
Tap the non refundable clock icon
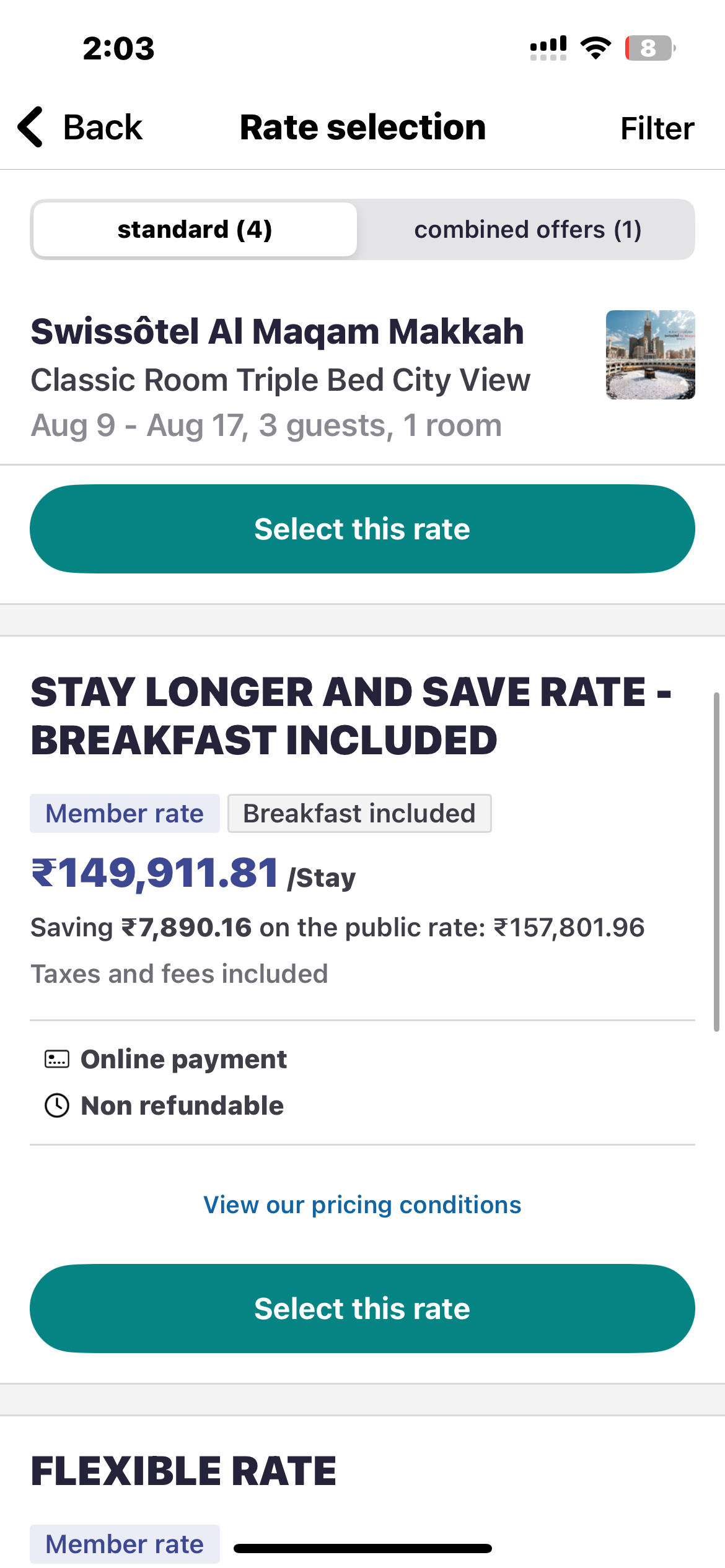click(57, 1105)
